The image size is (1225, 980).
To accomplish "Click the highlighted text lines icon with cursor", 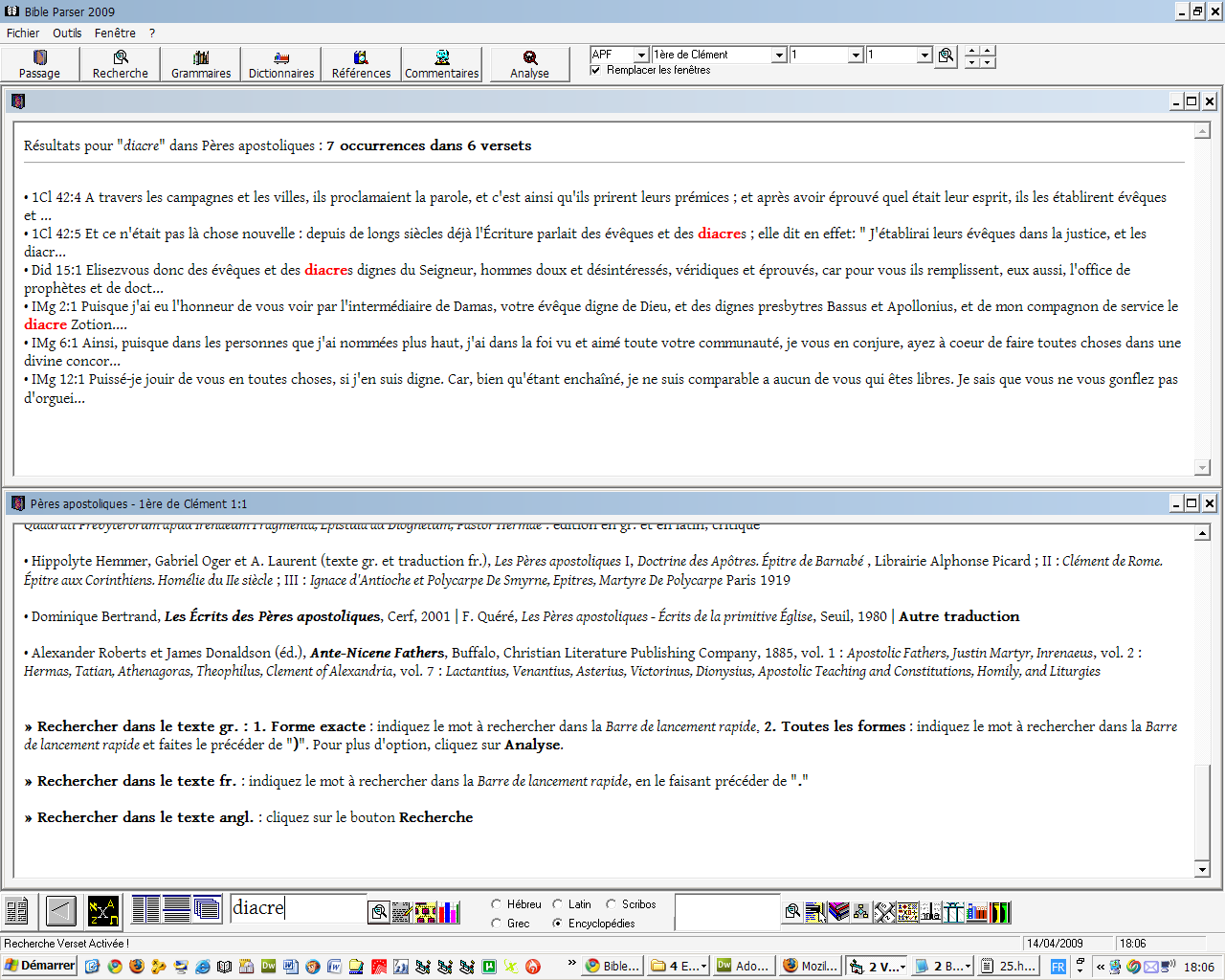I will [815, 911].
